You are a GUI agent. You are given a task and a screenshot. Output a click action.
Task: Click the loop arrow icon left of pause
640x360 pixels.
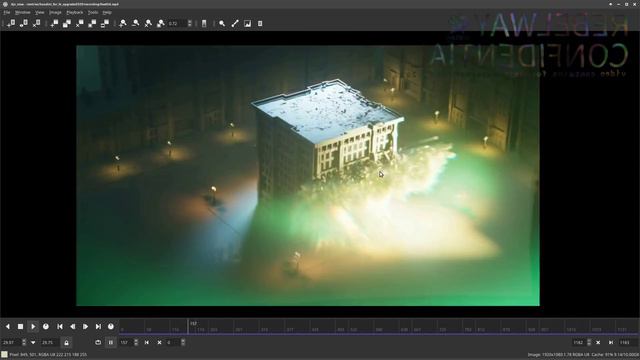(98, 342)
